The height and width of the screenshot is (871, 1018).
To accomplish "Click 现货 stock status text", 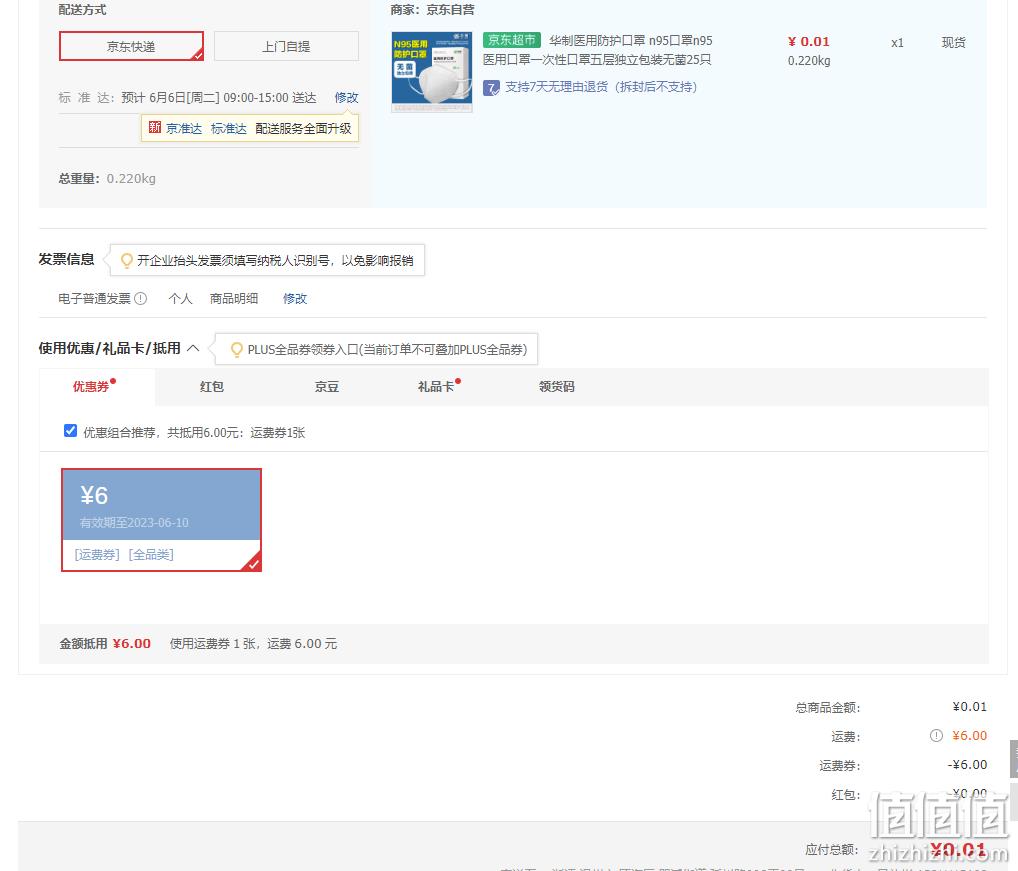I will coord(953,43).
